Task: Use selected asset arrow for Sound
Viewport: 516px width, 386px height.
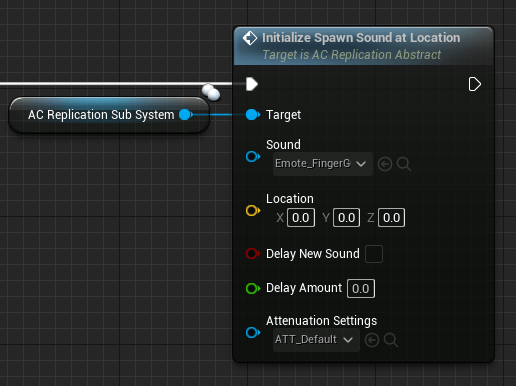Action: pos(385,164)
